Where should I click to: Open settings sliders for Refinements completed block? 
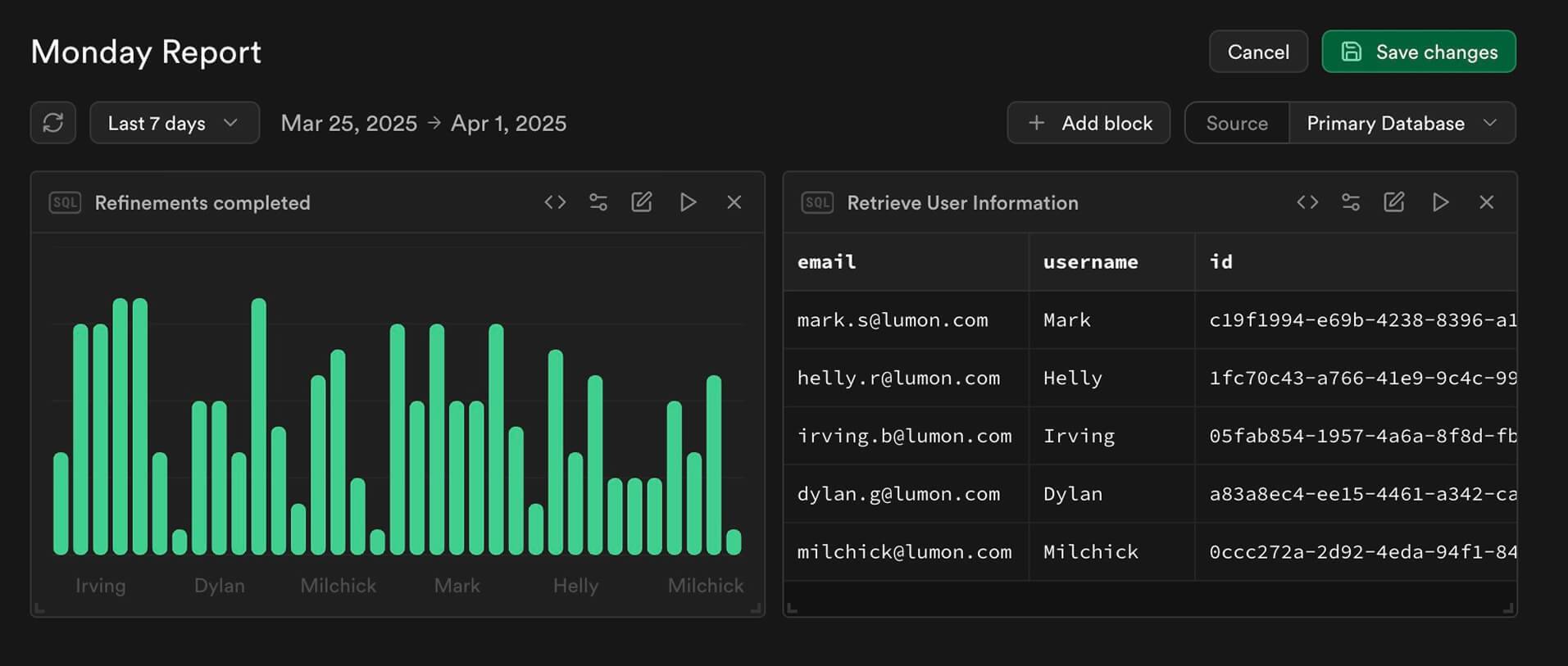click(598, 202)
